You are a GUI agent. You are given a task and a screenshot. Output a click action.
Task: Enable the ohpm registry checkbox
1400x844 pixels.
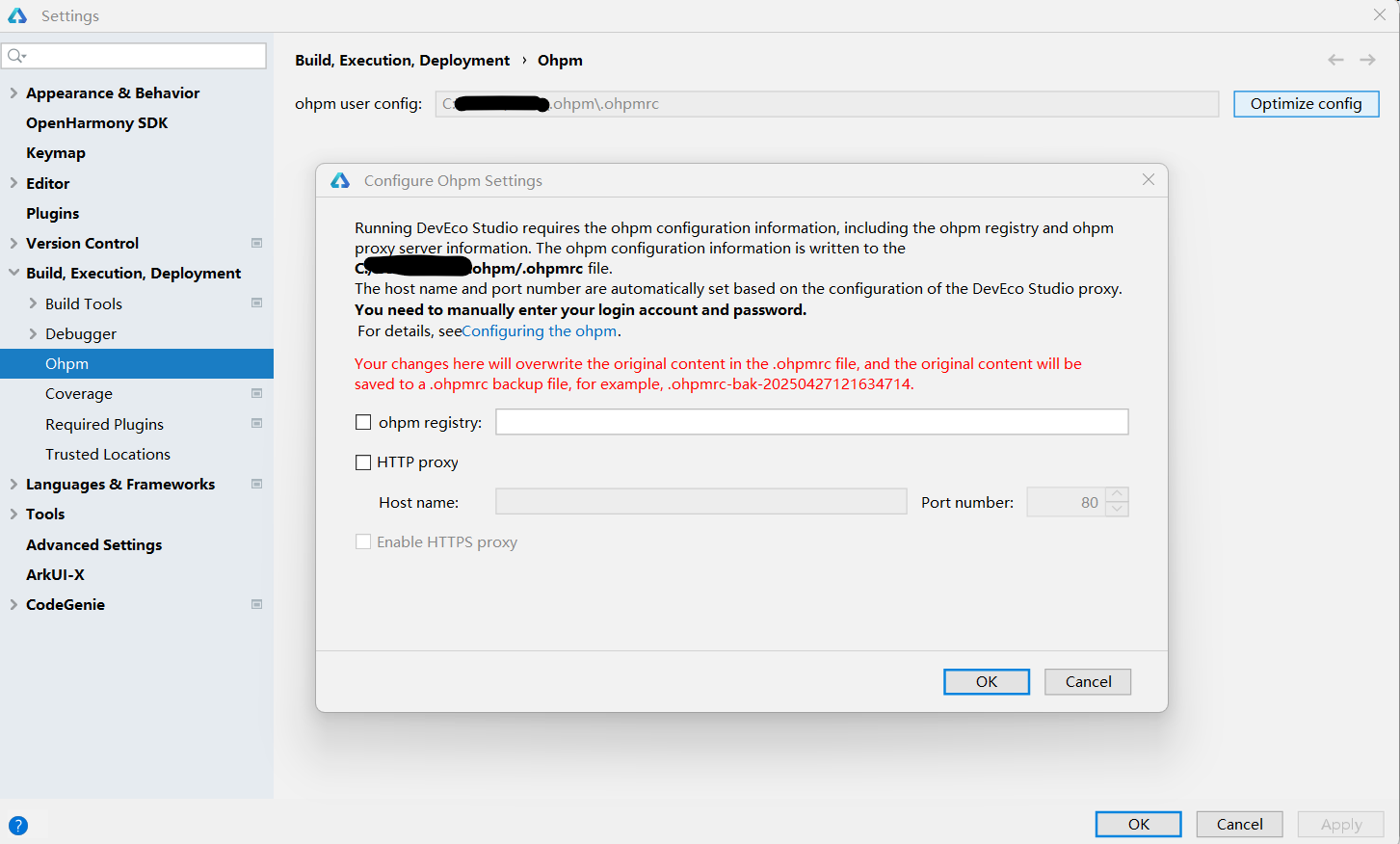tap(363, 422)
